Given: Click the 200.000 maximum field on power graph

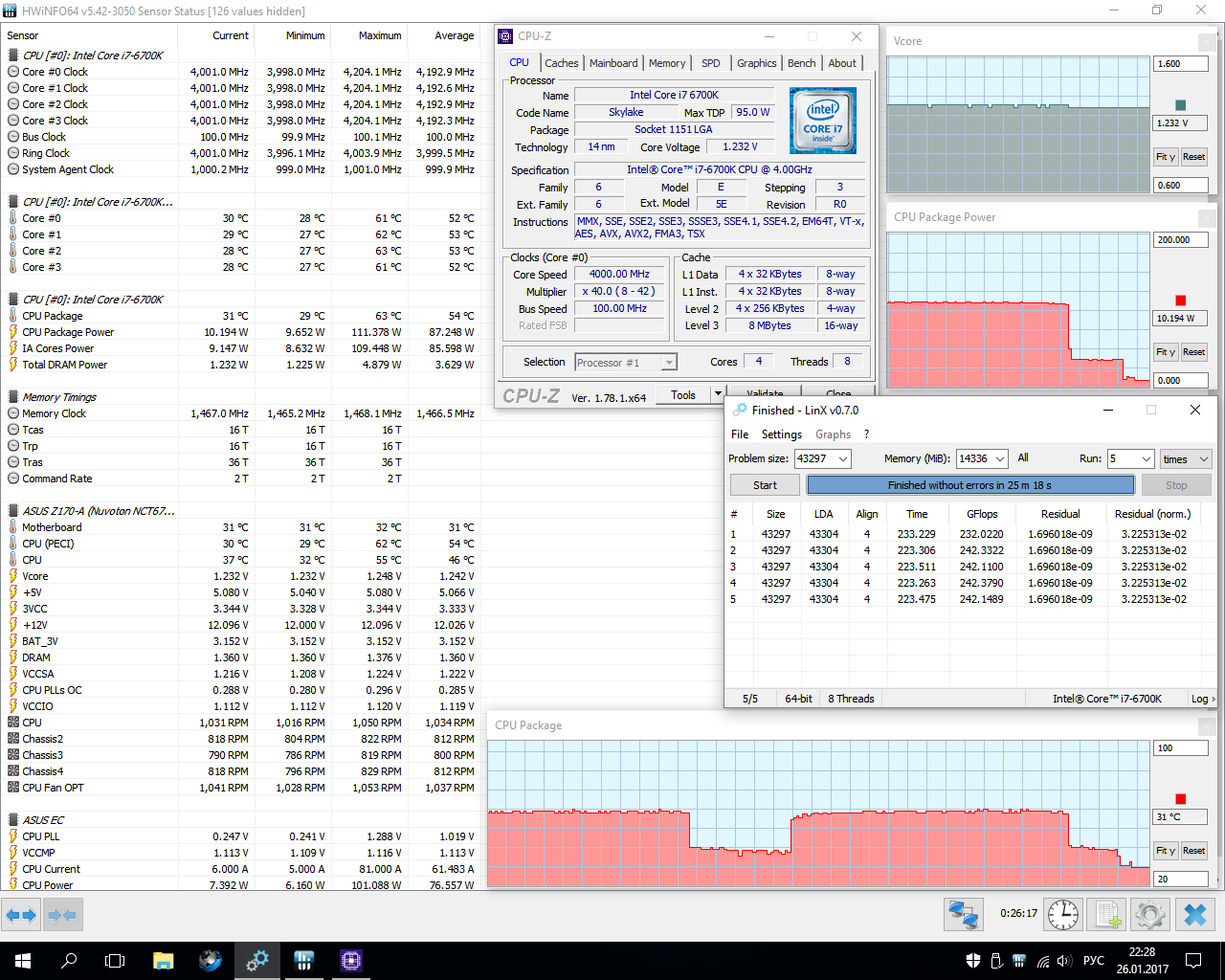Looking at the screenshot, I should 1181,240.
